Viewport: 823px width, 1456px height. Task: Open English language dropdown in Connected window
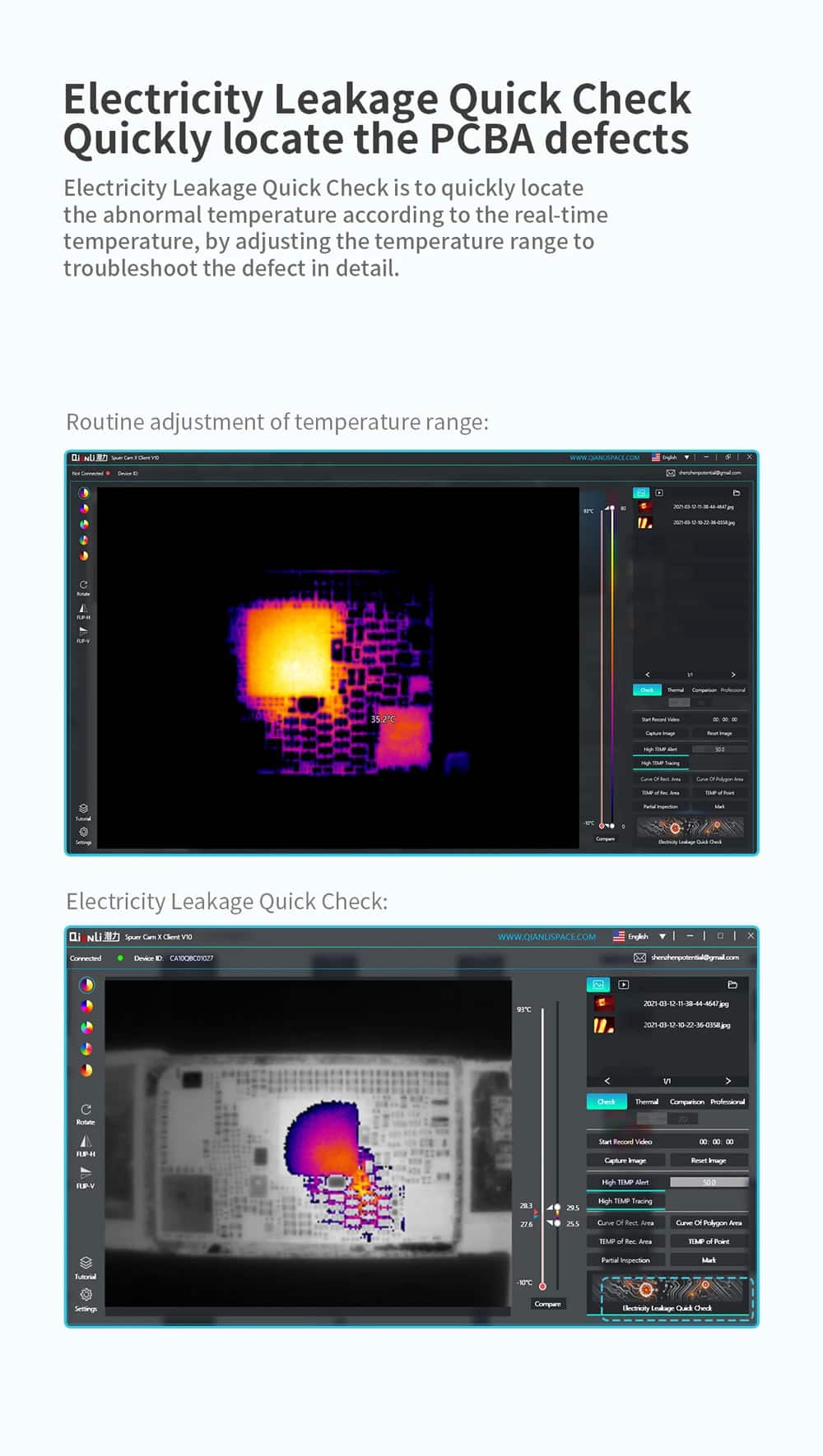point(663,936)
